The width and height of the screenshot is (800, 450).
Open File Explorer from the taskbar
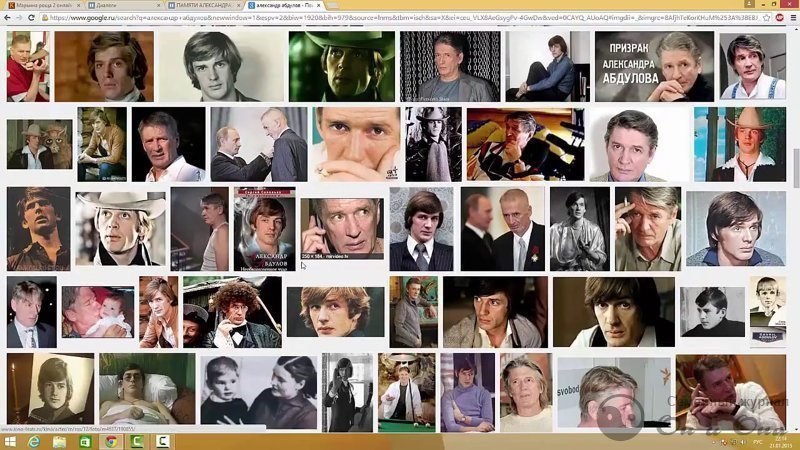point(59,441)
